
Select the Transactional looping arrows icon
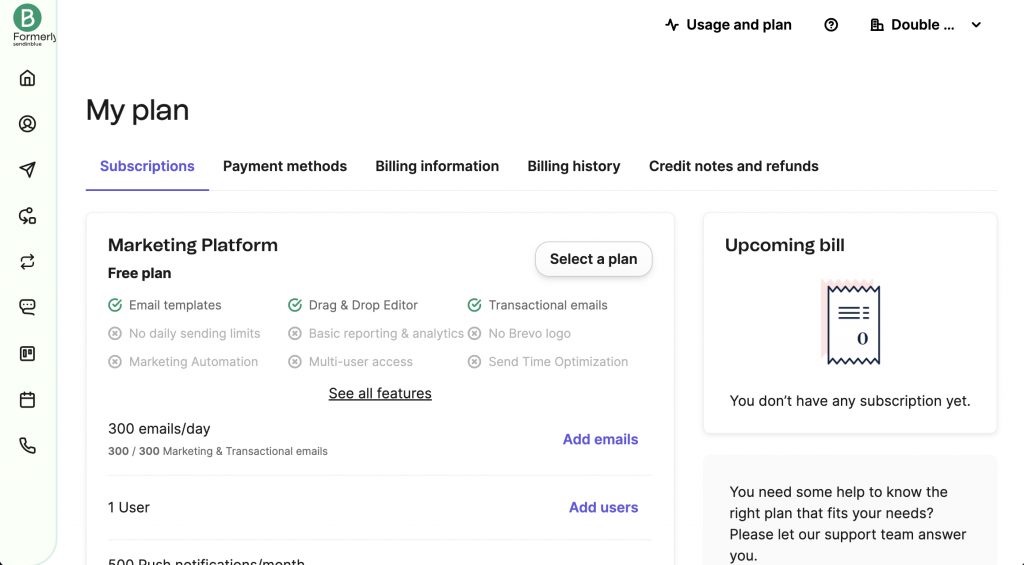pyautogui.click(x=28, y=262)
